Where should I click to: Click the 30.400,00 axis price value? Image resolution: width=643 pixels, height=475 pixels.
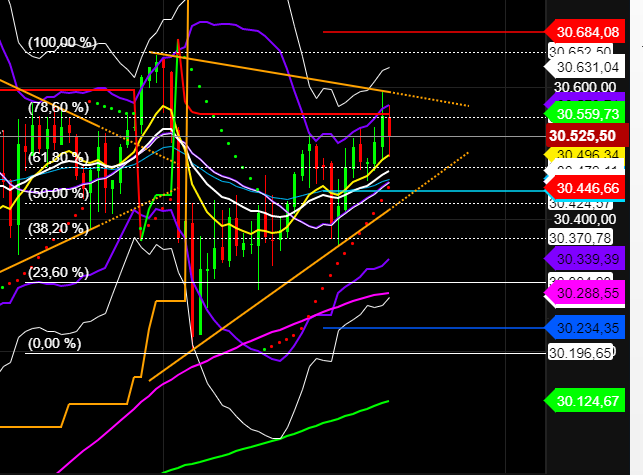tap(585, 219)
